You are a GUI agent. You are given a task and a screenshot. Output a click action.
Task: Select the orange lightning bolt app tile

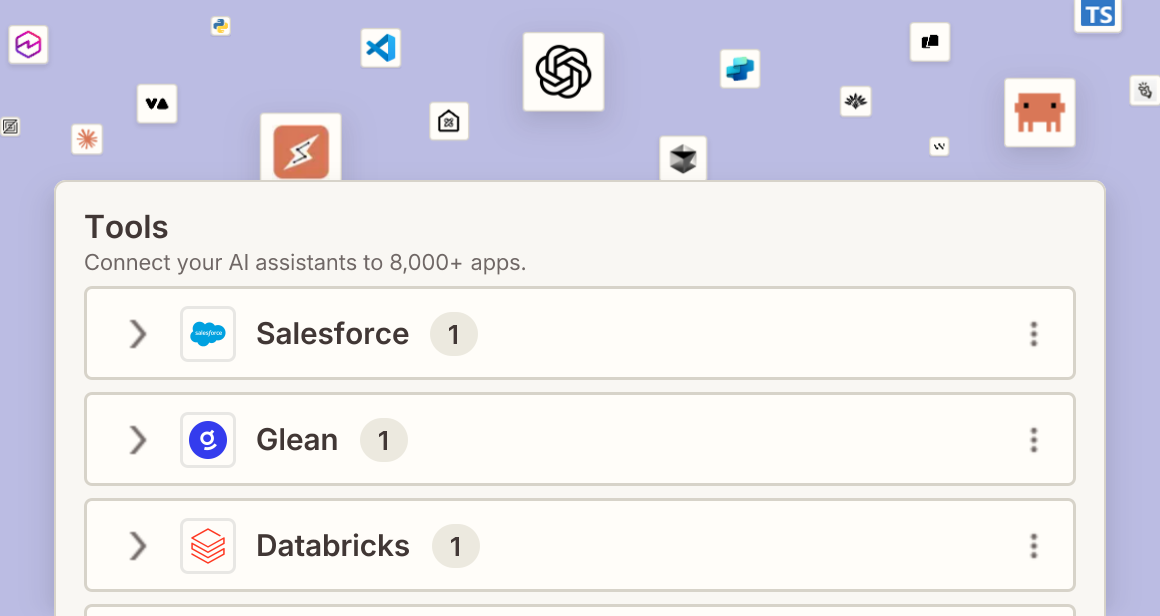301,149
